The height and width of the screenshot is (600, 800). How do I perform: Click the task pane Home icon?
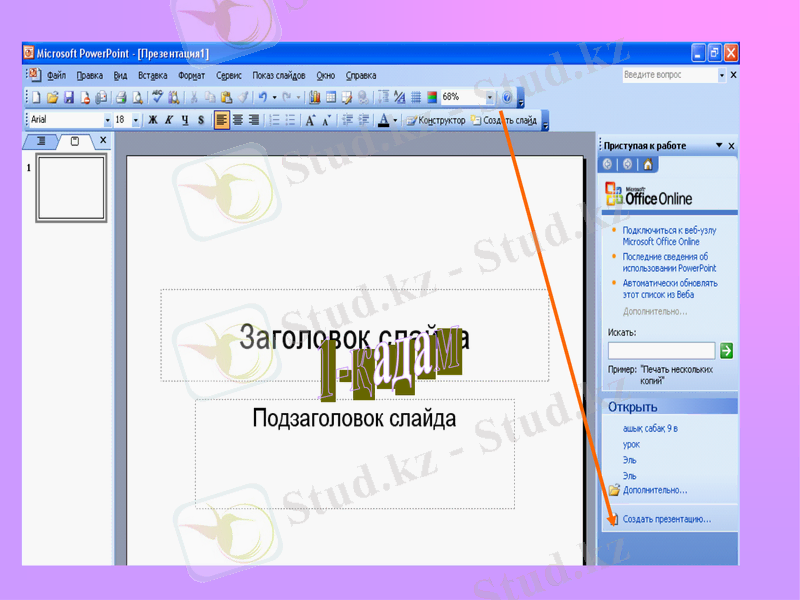[648, 164]
